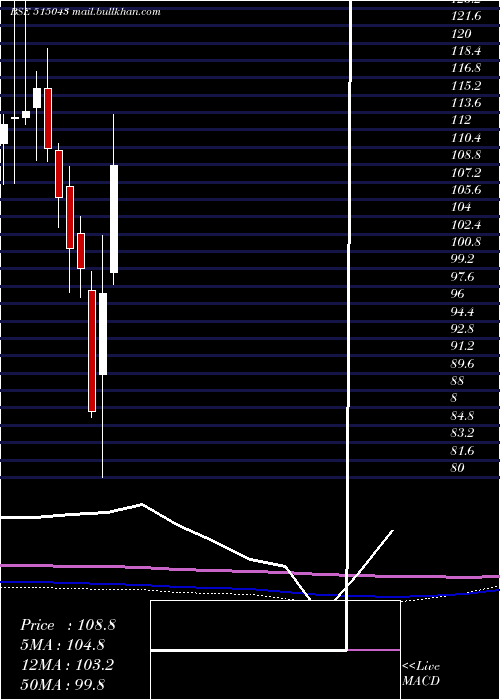
Task: Select the 5MA : 104.8 value
Action: coord(63,645)
